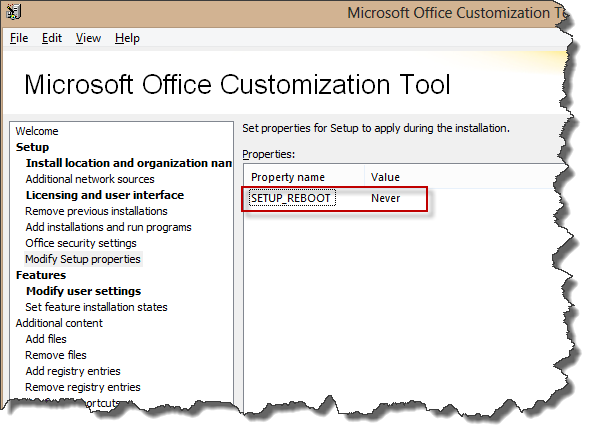Open the Help menu
The image size is (598, 441).
pyautogui.click(x=127, y=38)
